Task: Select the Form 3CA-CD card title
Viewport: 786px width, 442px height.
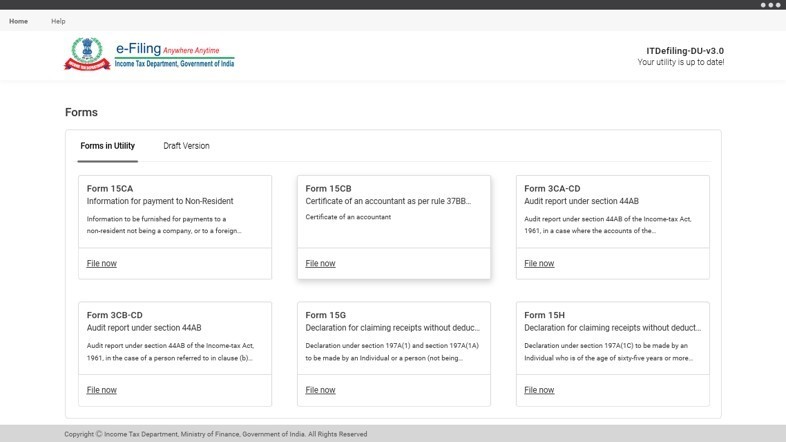Action: (552, 189)
